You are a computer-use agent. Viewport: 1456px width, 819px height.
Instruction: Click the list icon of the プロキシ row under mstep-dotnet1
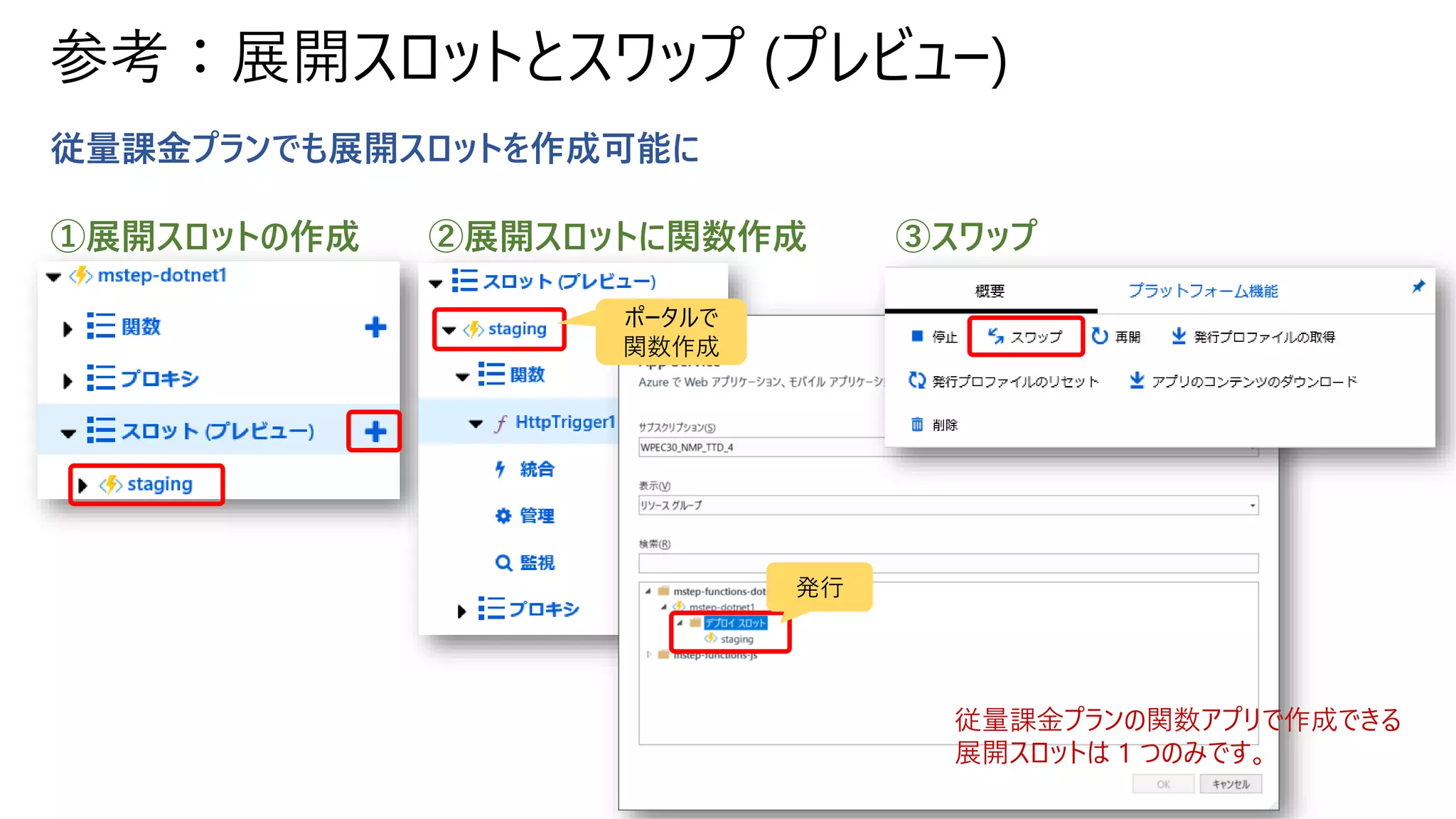pyautogui.click(x=101, y=378)
